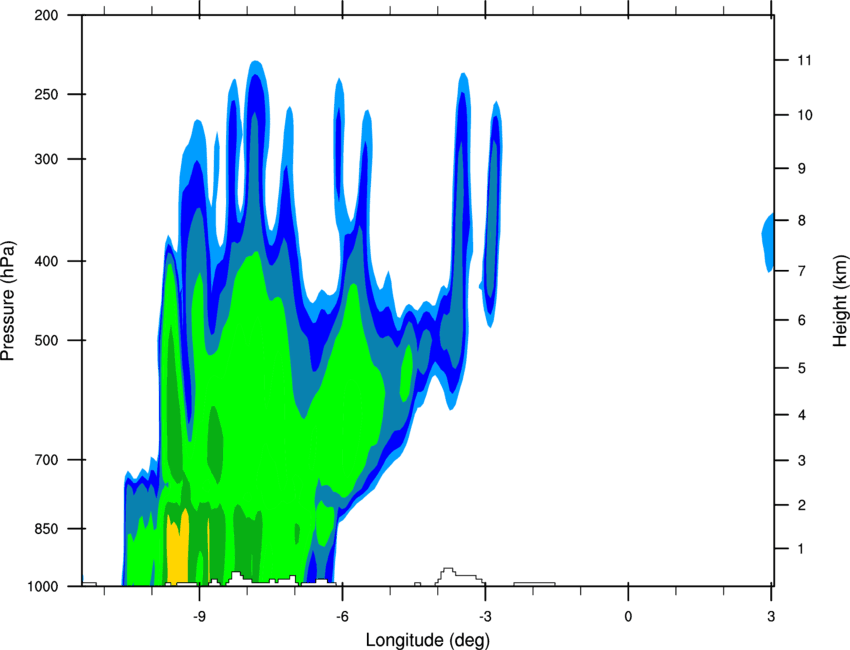Select the 200 pressure tick label
The width and height of the screenshot is (850, 650).
tap(46, 15)
